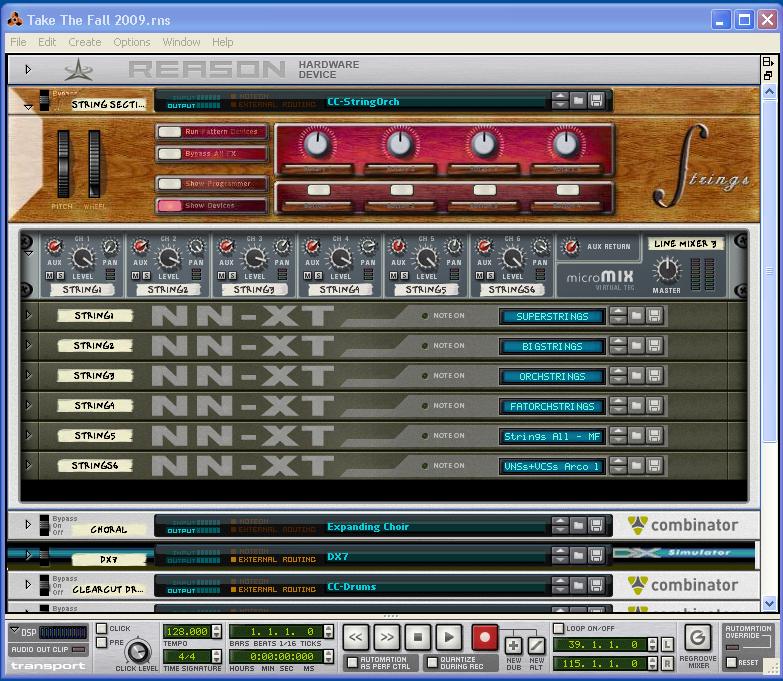Adjust Click Level knob
This screenshot has height=681, width=783.
pos(138,652)
